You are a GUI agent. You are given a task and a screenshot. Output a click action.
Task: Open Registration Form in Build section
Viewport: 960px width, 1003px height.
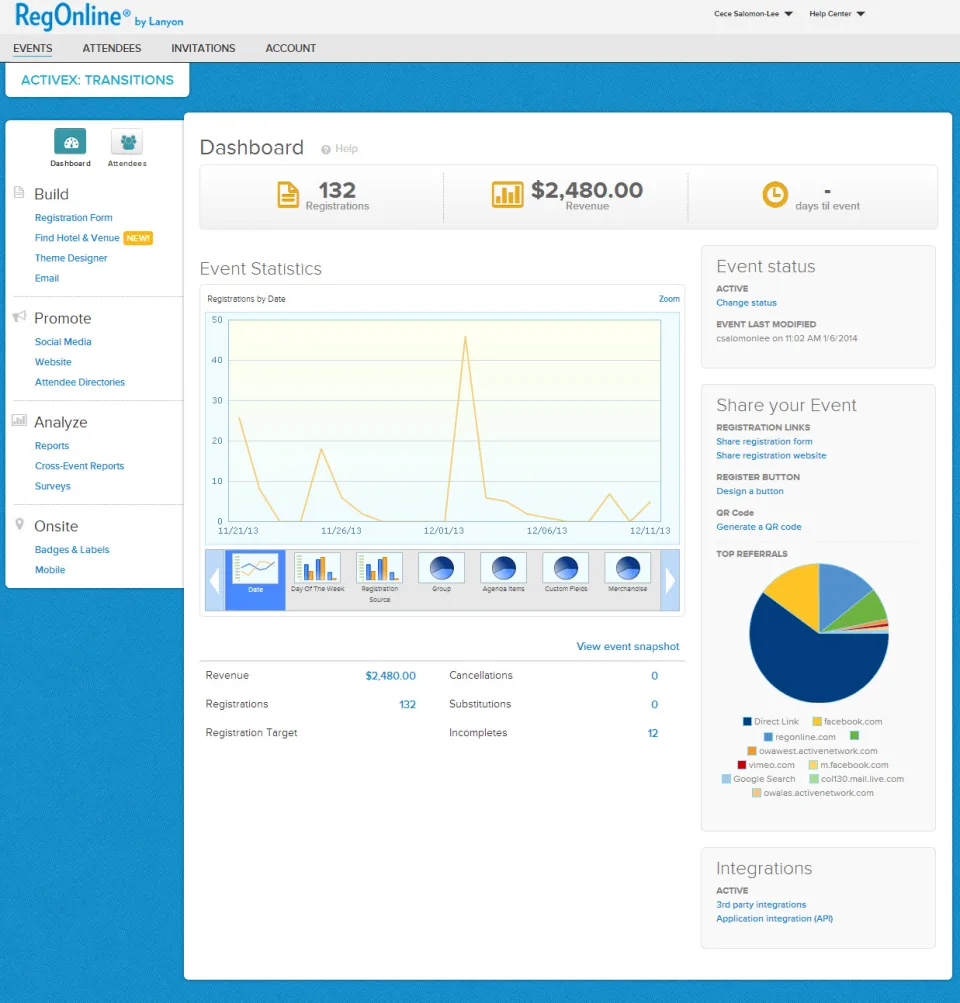74,217
